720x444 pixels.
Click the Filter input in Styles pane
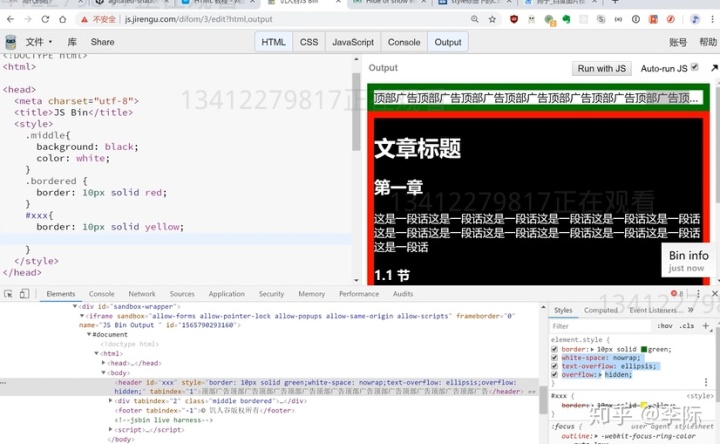pos(601,326)
